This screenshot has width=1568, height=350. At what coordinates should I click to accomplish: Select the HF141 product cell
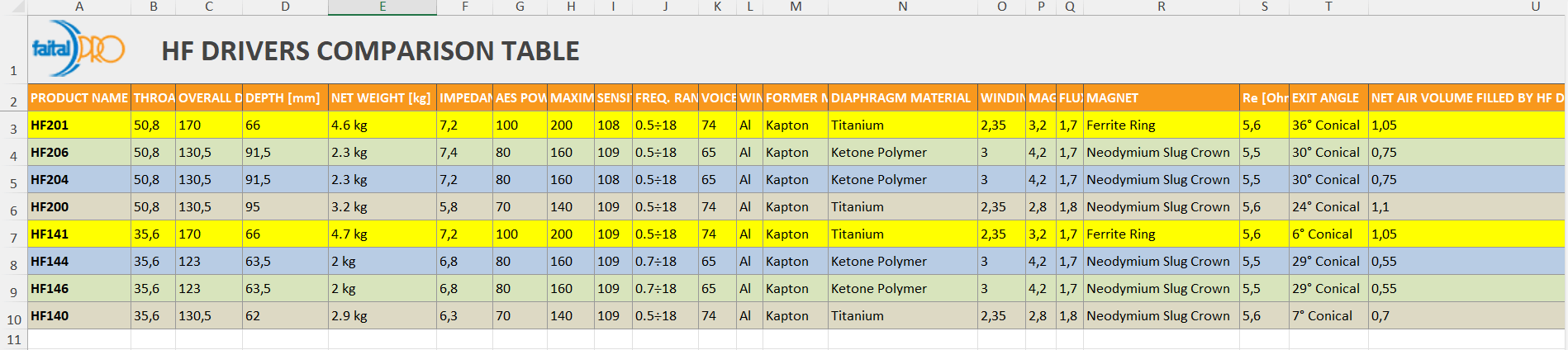tap(79, 234)
